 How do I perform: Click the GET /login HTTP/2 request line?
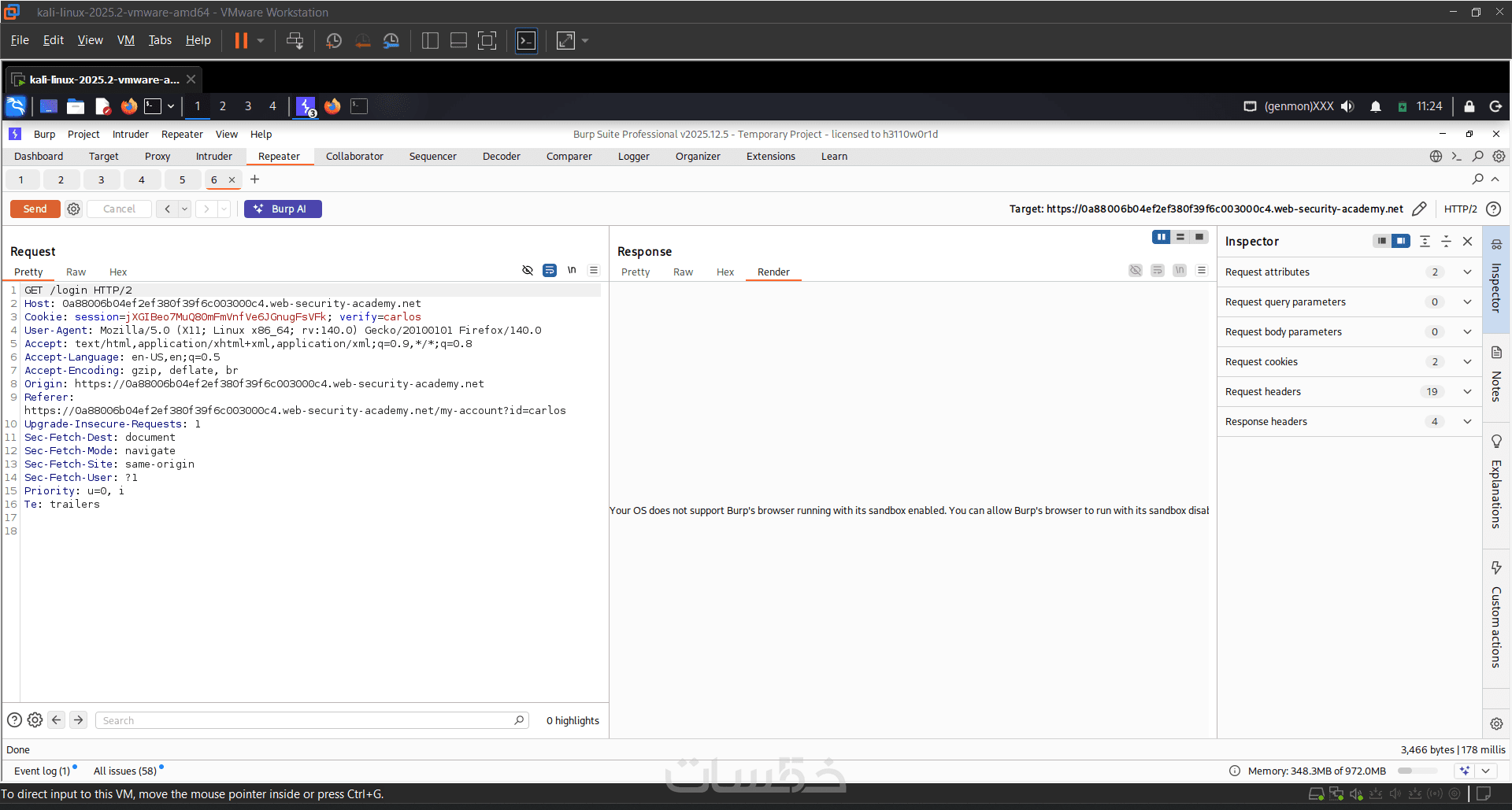pos(78,290)
